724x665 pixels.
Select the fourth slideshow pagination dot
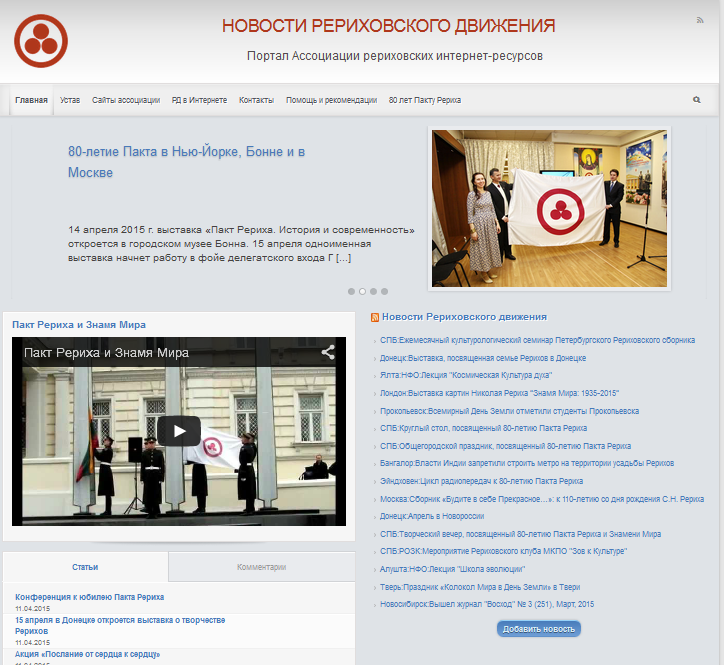tap(384, 292)
